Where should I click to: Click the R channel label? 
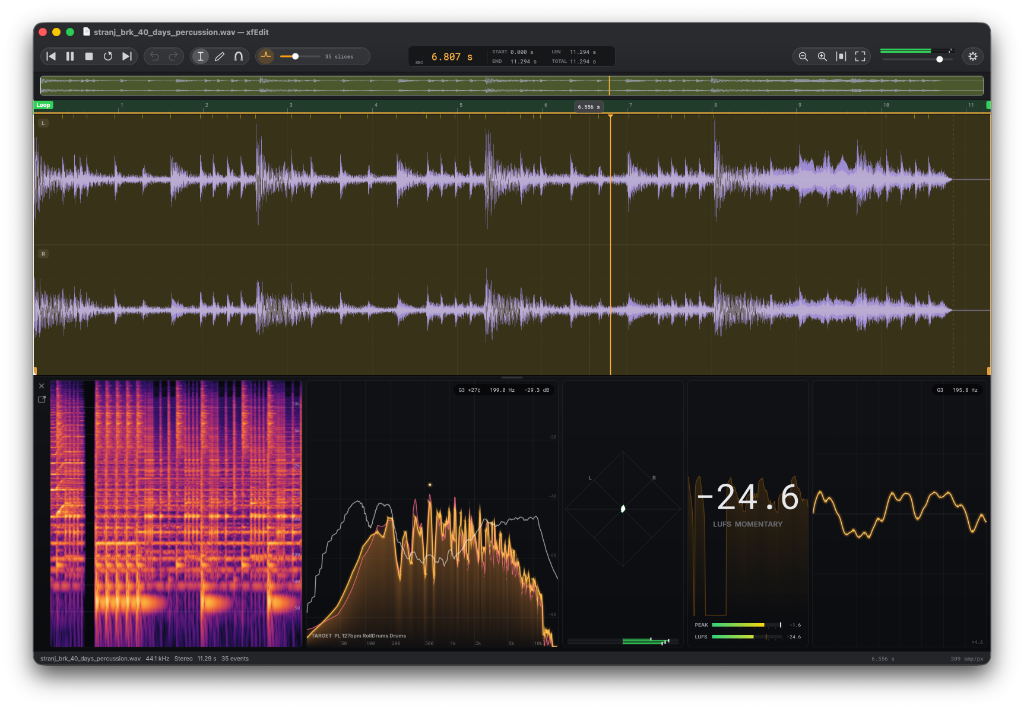43,254
